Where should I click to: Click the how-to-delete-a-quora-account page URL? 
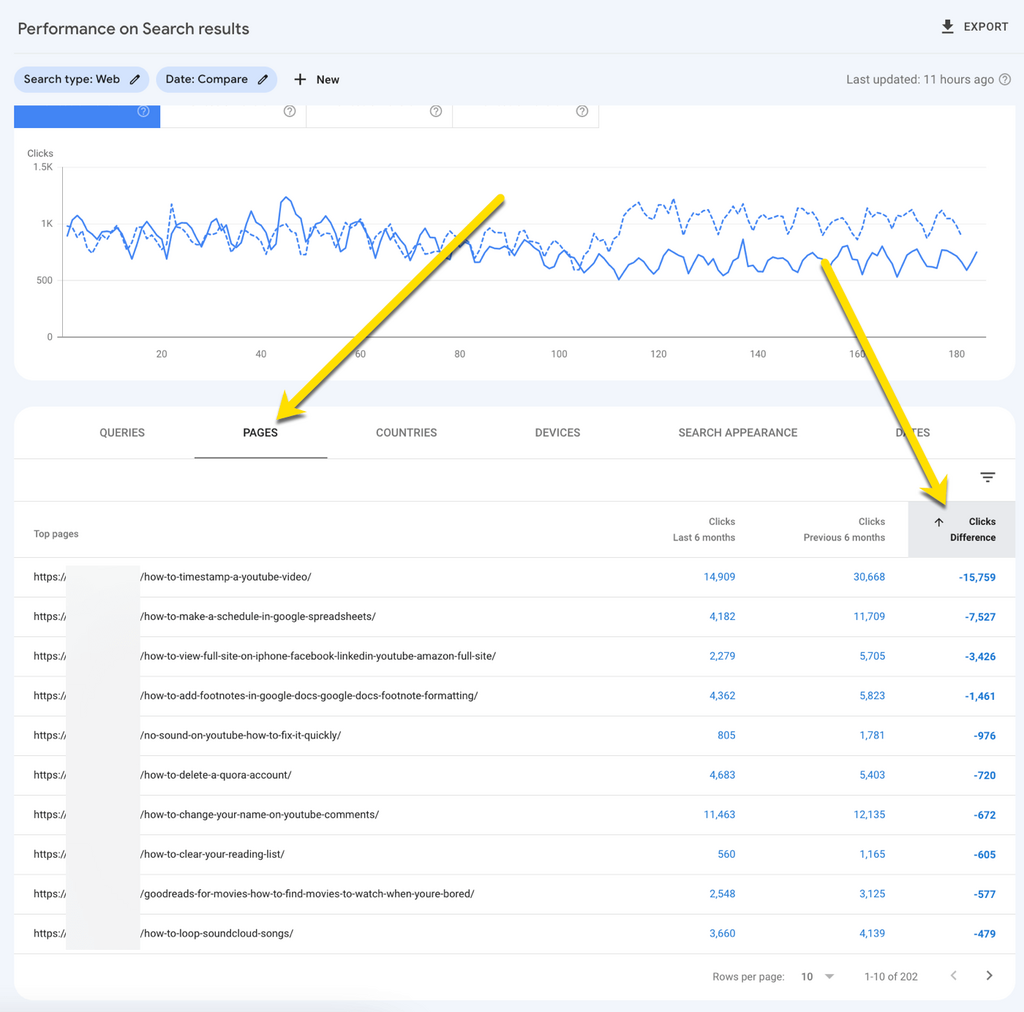coord(216,775)
